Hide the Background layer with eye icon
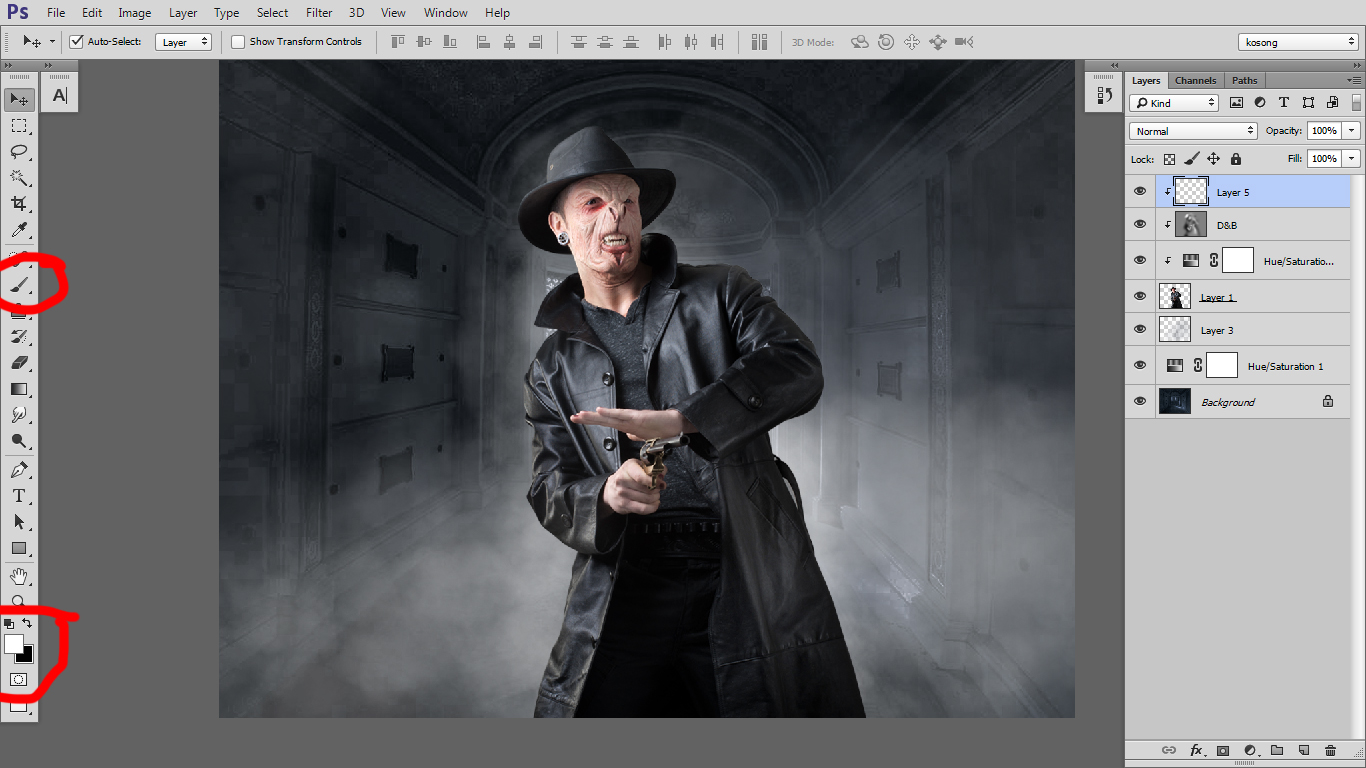Image resolution: width=1366 pixels, height=768 pixels. tap(1140, 401)
